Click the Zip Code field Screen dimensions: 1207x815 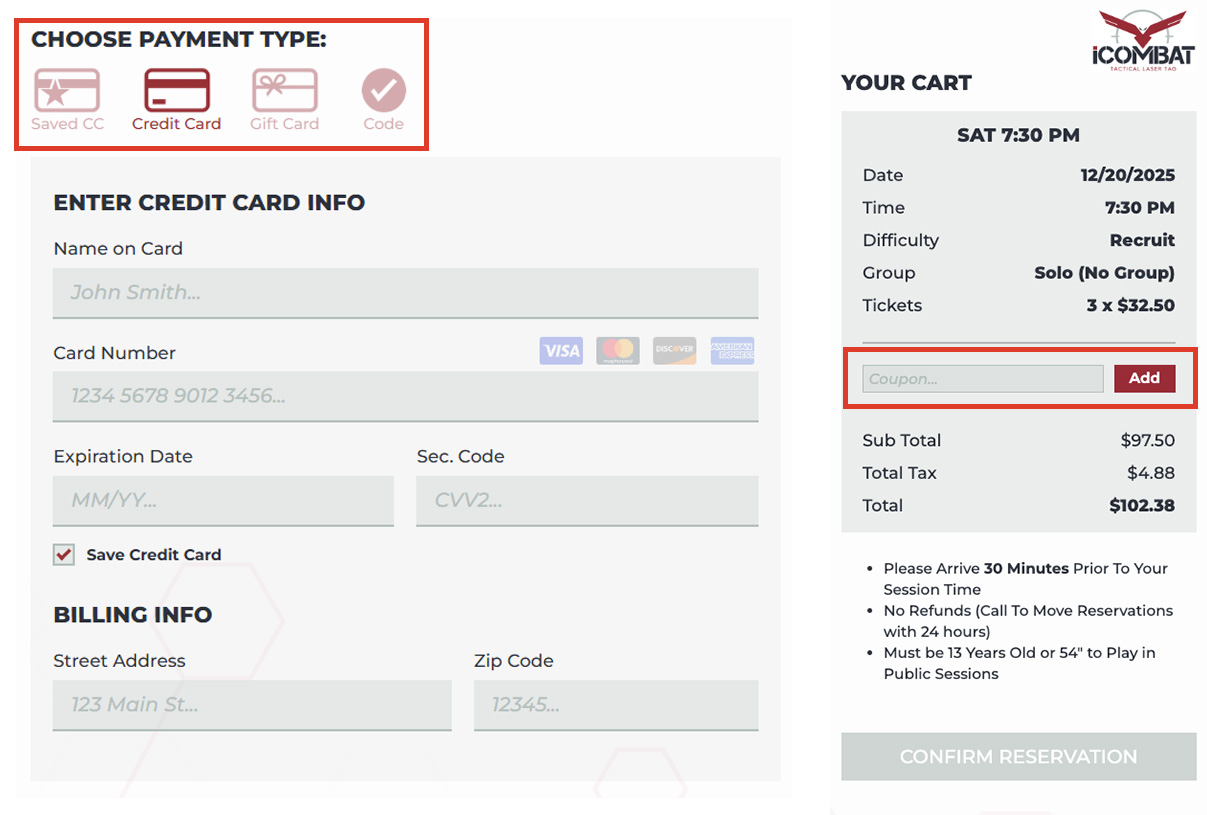(615, 705)
